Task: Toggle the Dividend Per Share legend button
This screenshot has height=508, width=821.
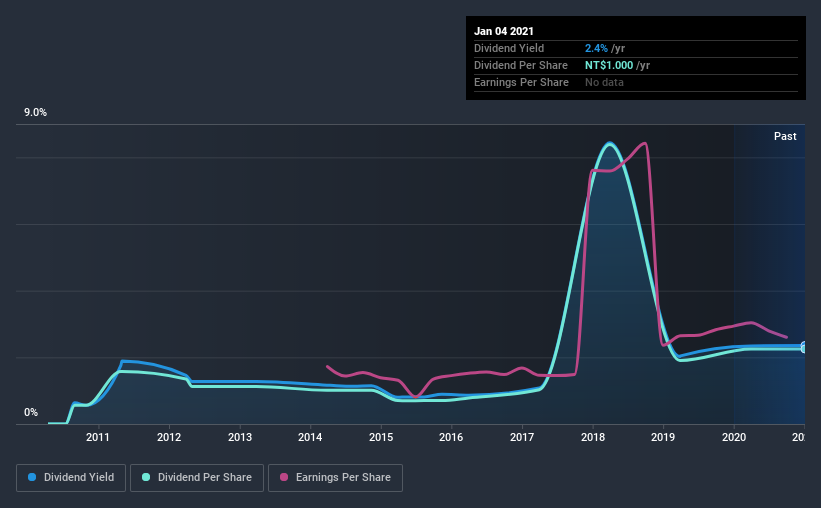Action: point(197,478)
